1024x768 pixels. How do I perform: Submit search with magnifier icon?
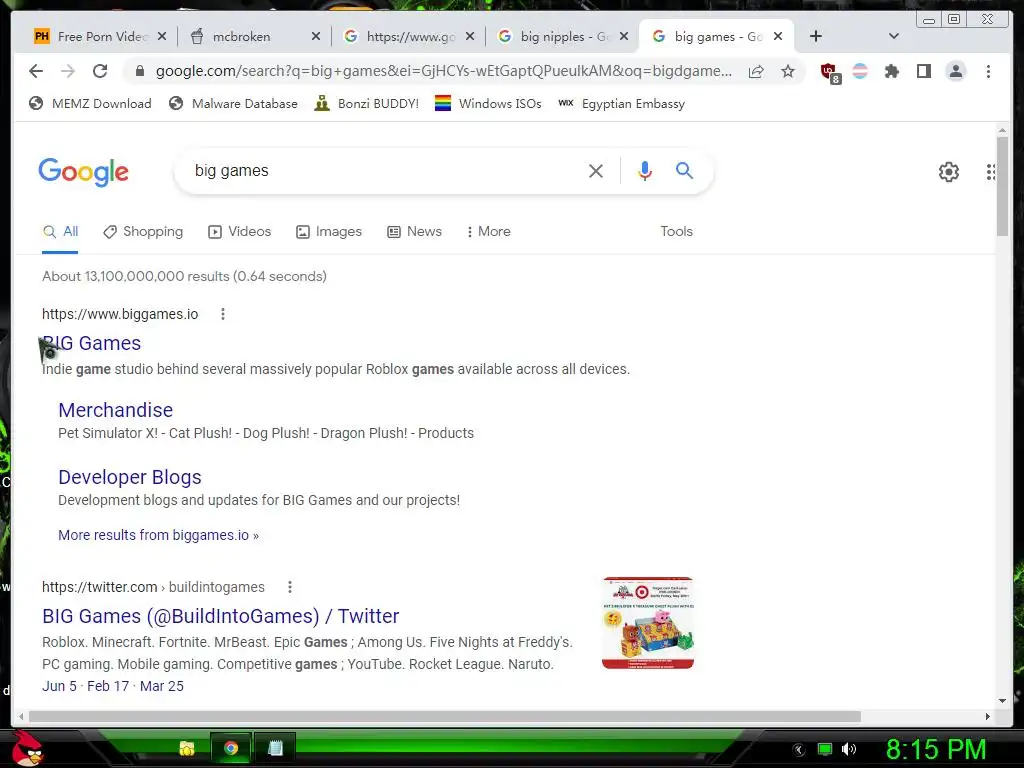(684, 170)
